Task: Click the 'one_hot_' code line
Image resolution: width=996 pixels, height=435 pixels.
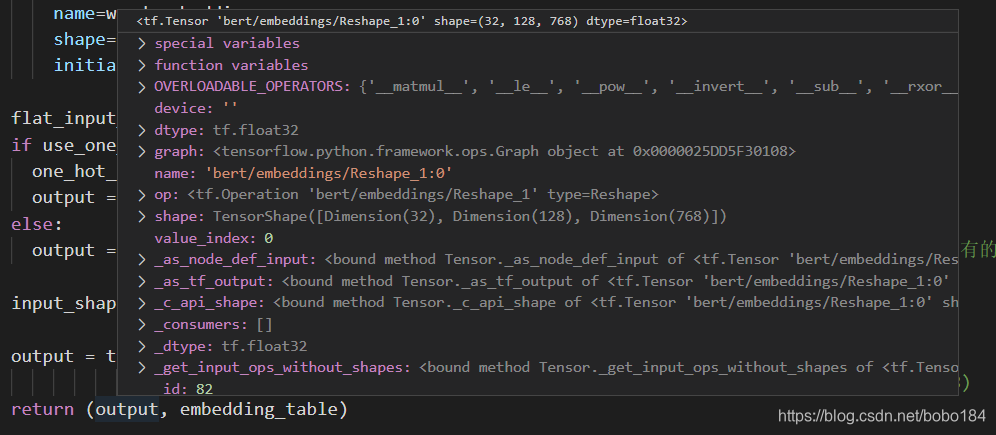Action: coord(75,171)
